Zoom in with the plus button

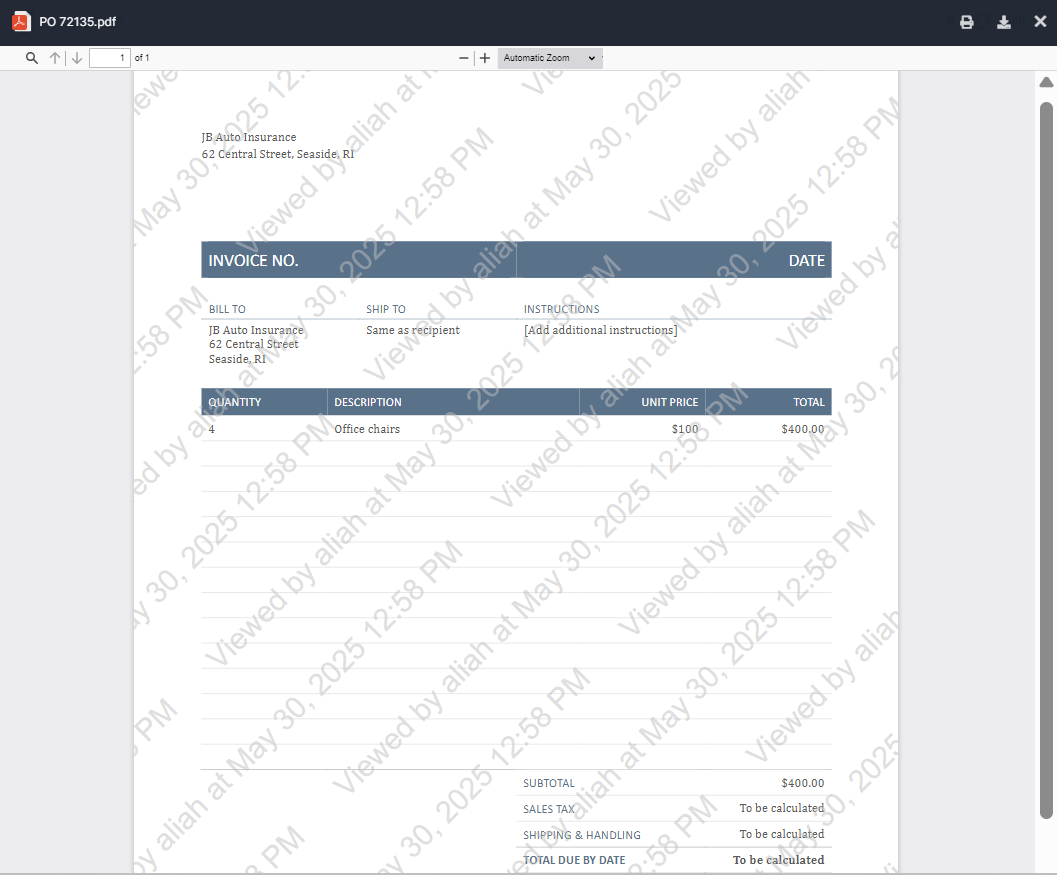(485, 58)
